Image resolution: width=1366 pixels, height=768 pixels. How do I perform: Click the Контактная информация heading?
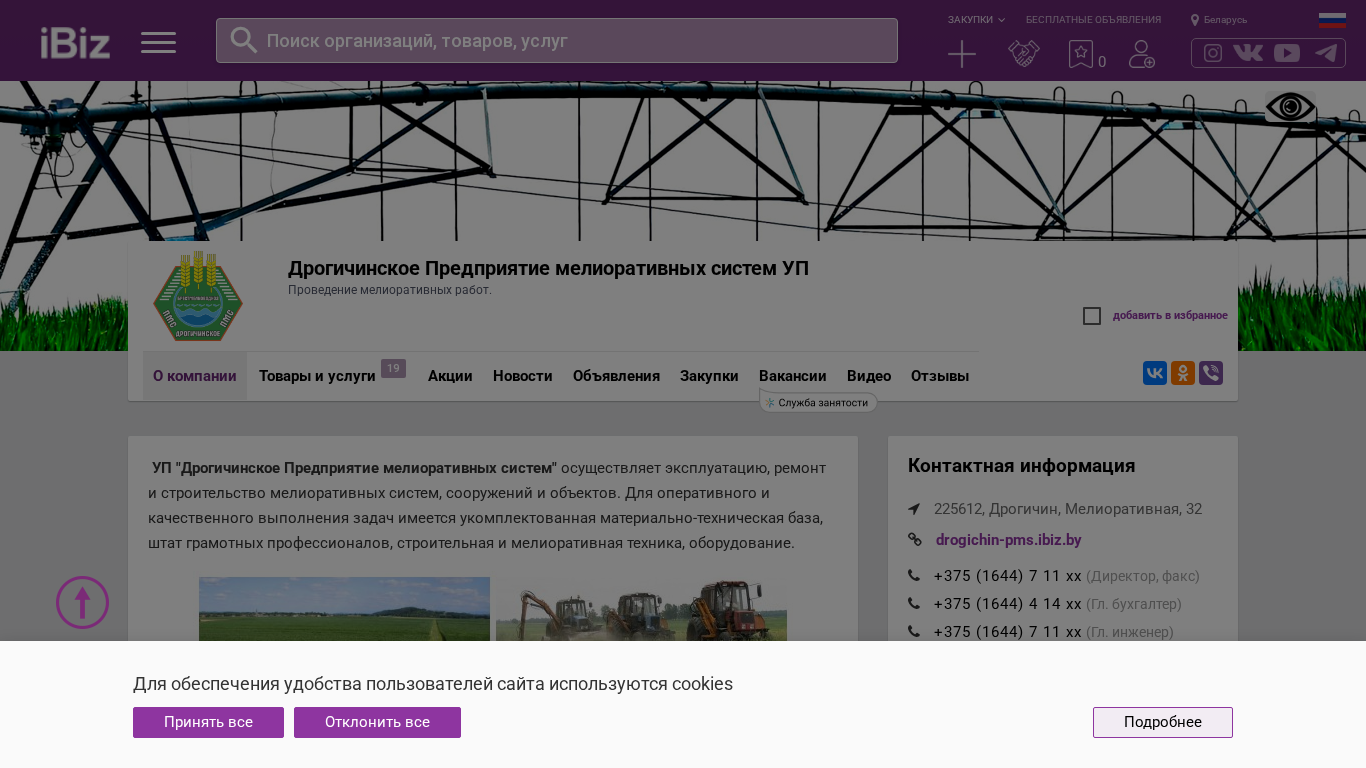[1021, 465]
